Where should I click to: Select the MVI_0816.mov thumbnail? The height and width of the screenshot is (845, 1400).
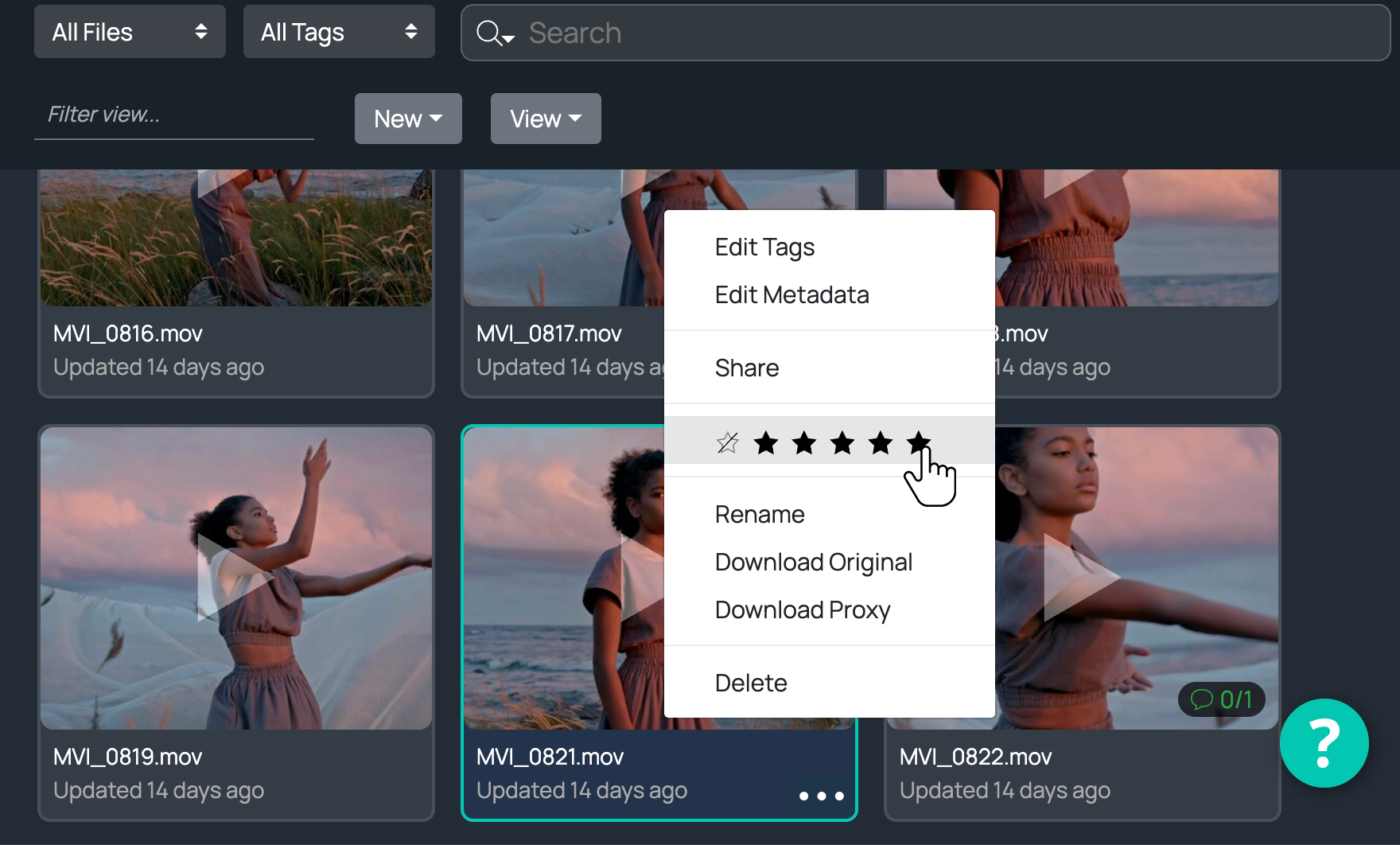236,239
